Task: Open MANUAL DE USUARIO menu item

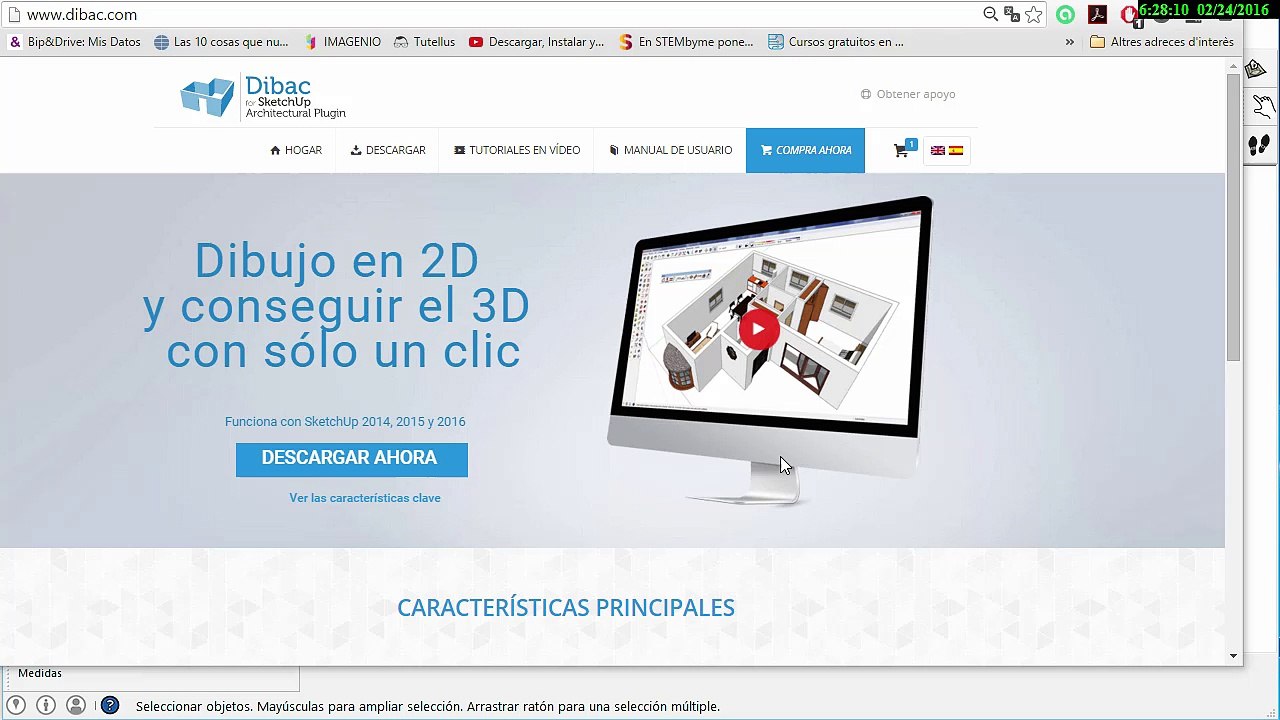Action: pyautogui.click(x=670, y=150)
